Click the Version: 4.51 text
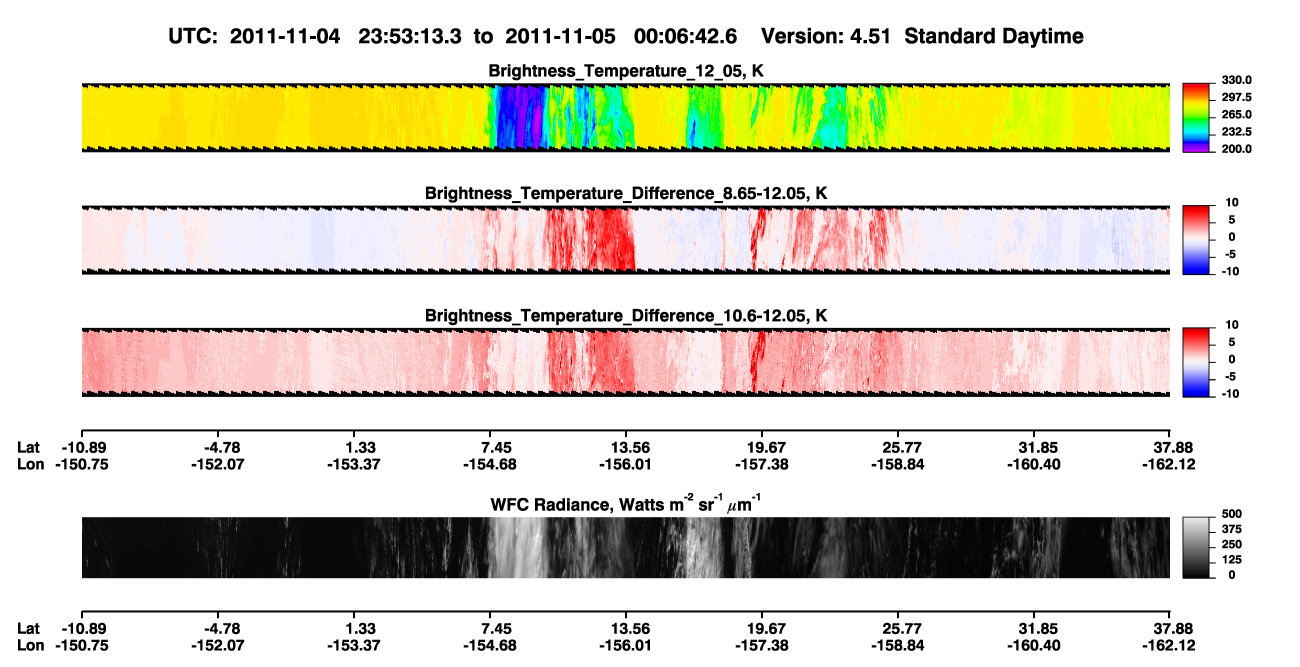Viewport: 1300px width, 667px height. 827,36
